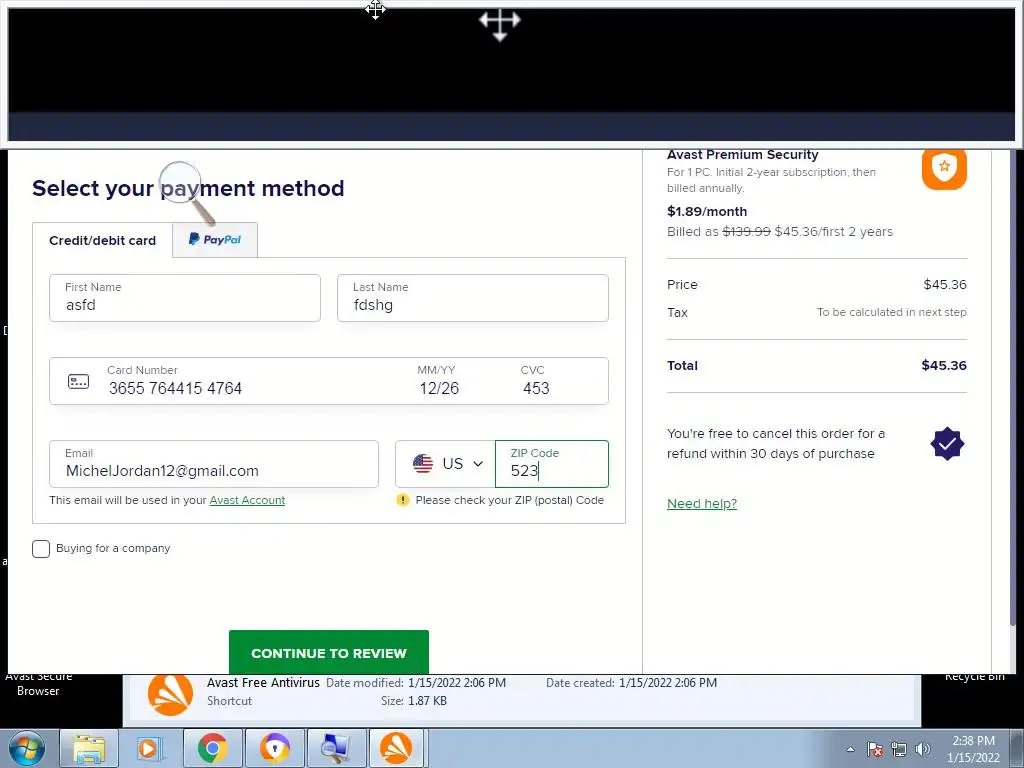
Task: Open the volume speaker tray icon
Action: pos(923,749)
